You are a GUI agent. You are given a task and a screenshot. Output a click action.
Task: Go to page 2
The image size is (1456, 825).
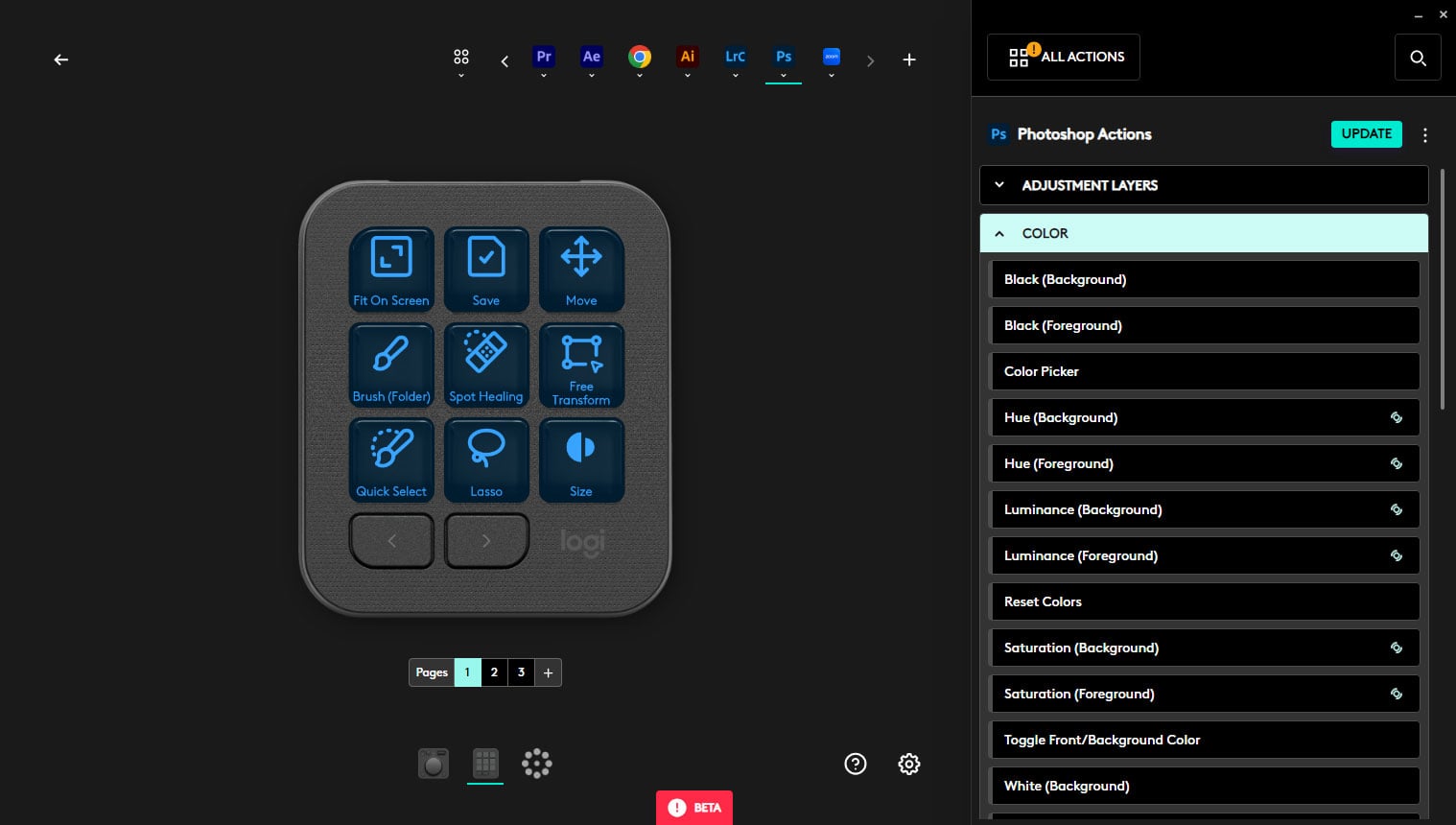pyautogui.click(x=494, y=672)
